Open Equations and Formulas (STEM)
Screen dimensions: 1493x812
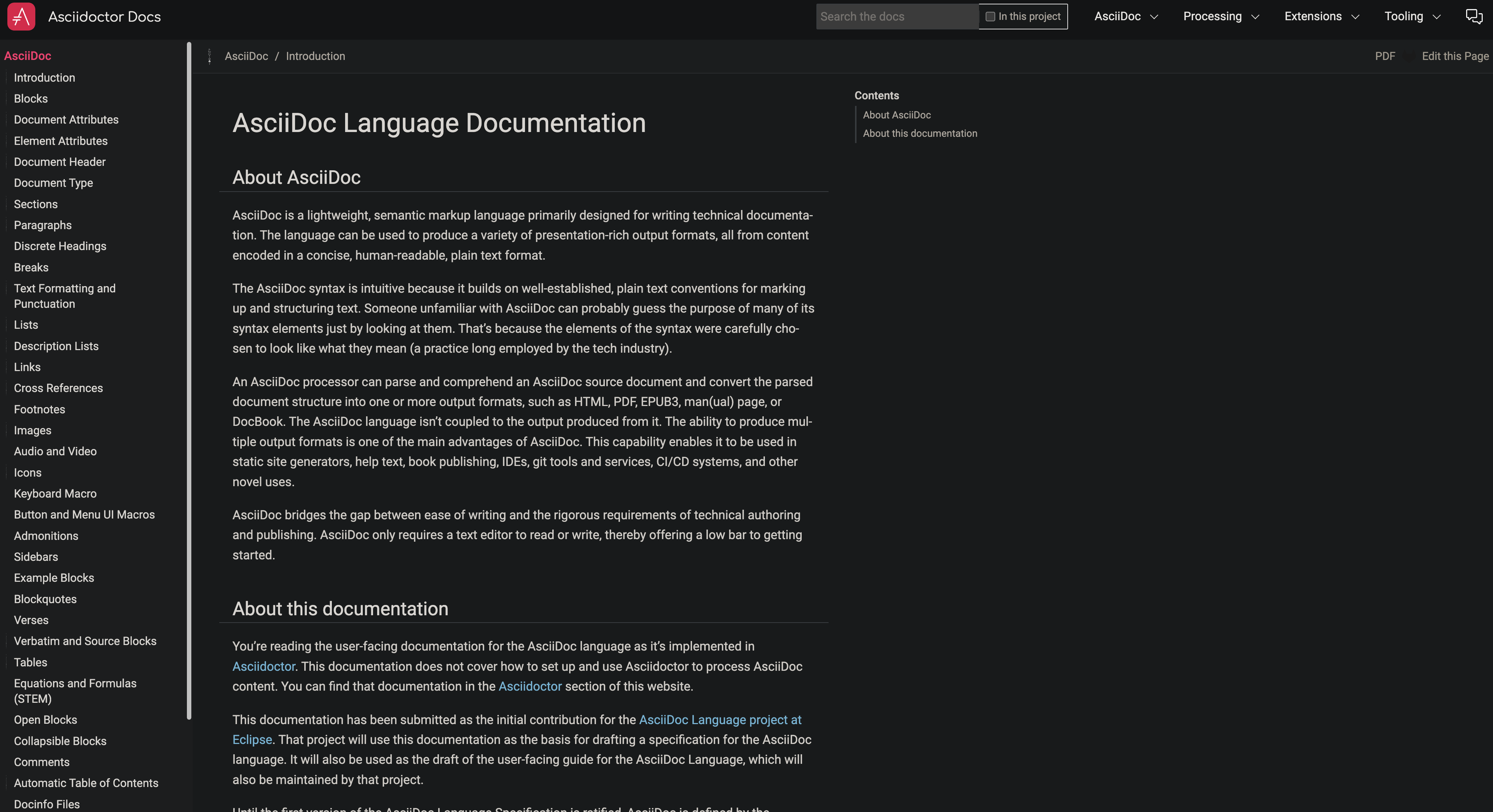coord(75,691)
